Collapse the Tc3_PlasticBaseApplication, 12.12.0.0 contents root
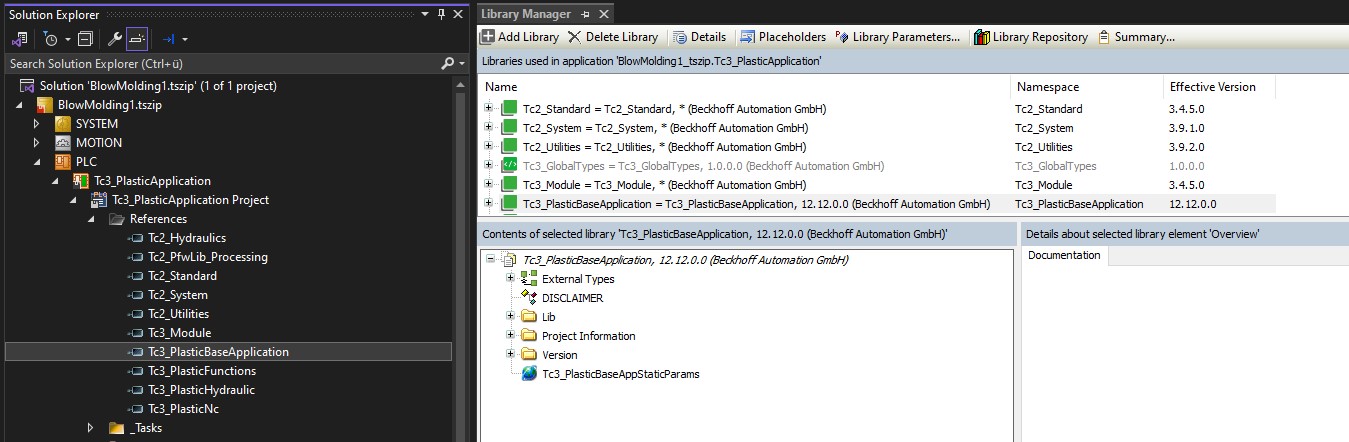 [489, 260]
